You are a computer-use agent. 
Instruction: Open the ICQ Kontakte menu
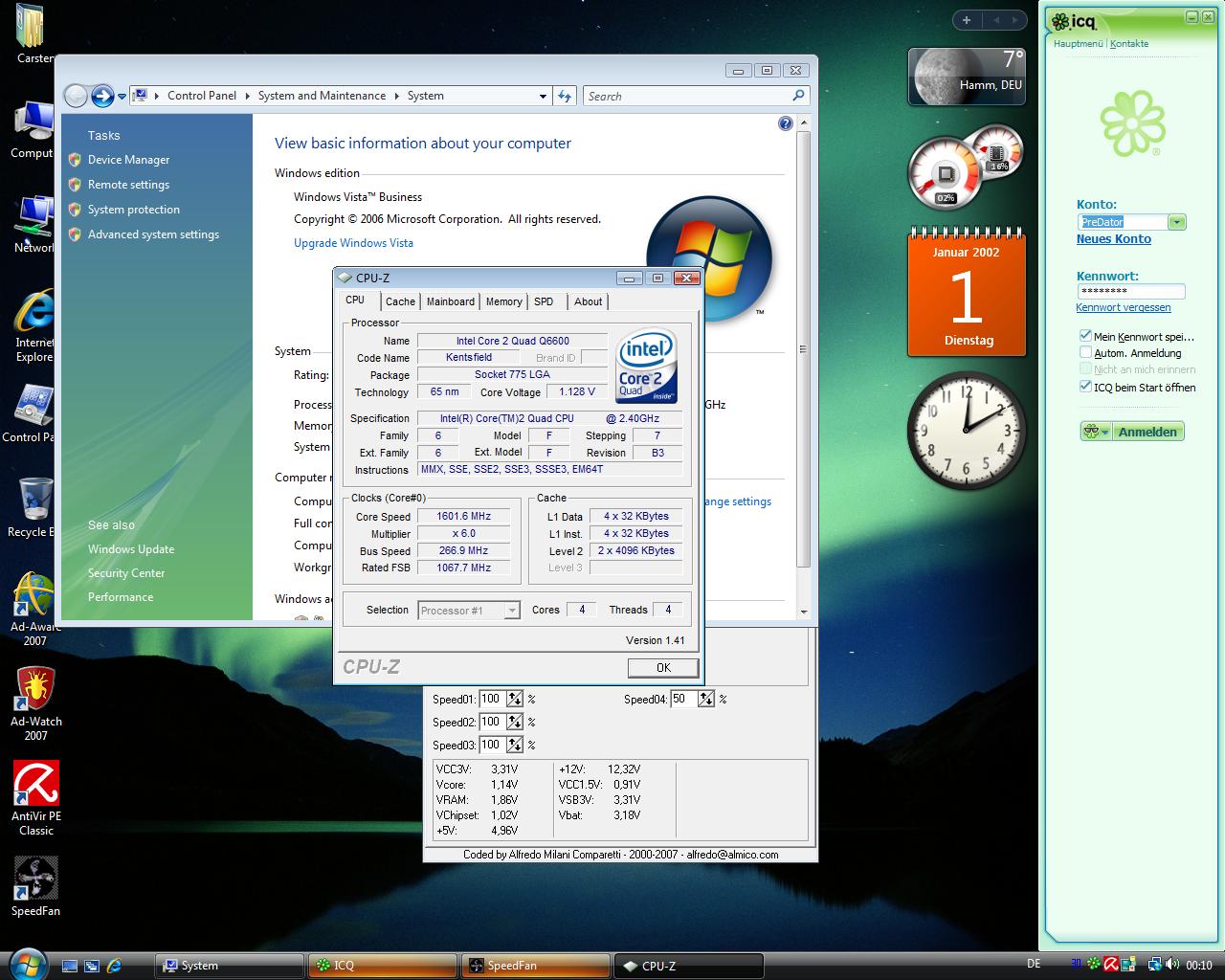1129,43
